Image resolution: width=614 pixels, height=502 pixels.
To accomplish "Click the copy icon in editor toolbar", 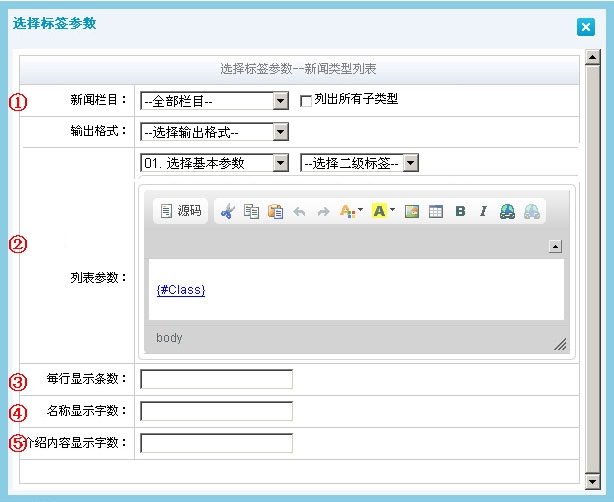I will coord(251,211).
